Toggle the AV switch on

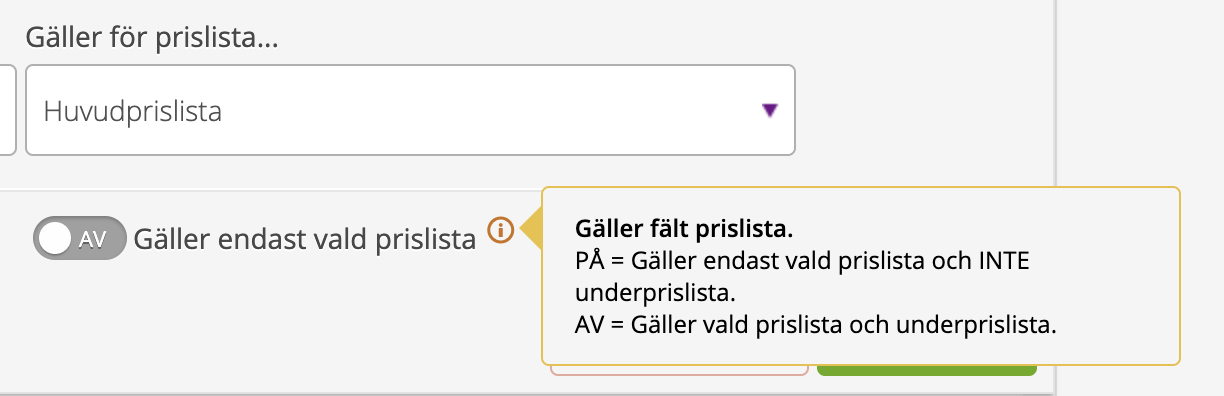click(x=80, y=239)
